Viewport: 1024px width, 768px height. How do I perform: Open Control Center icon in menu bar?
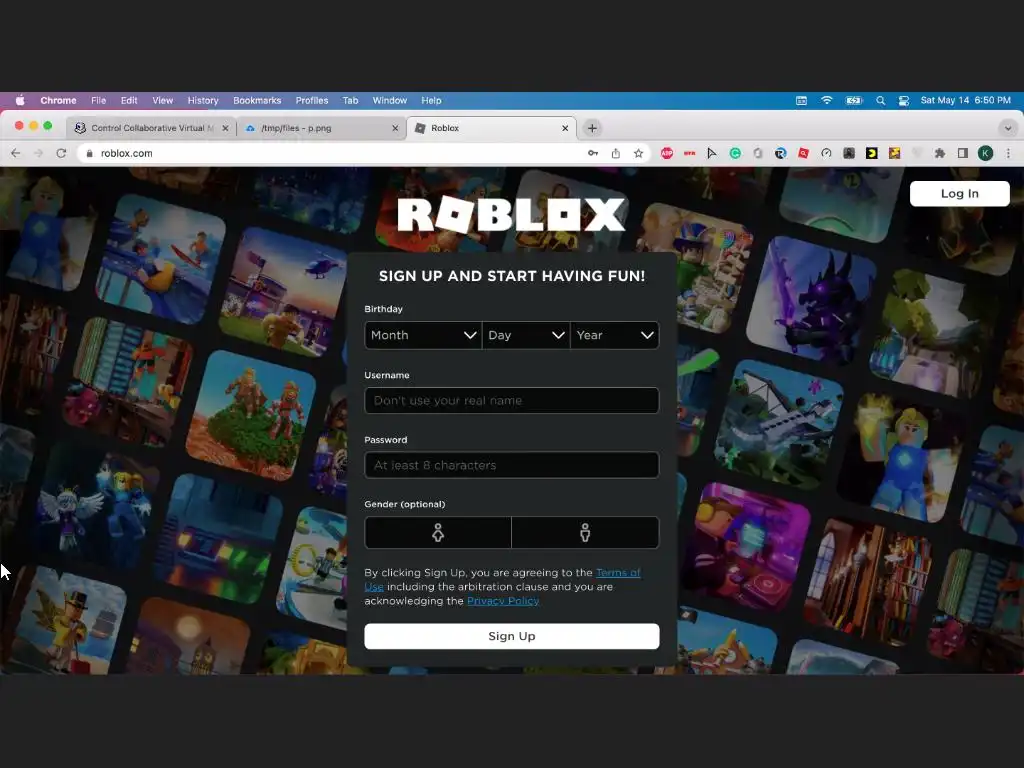tap(904, 100)
